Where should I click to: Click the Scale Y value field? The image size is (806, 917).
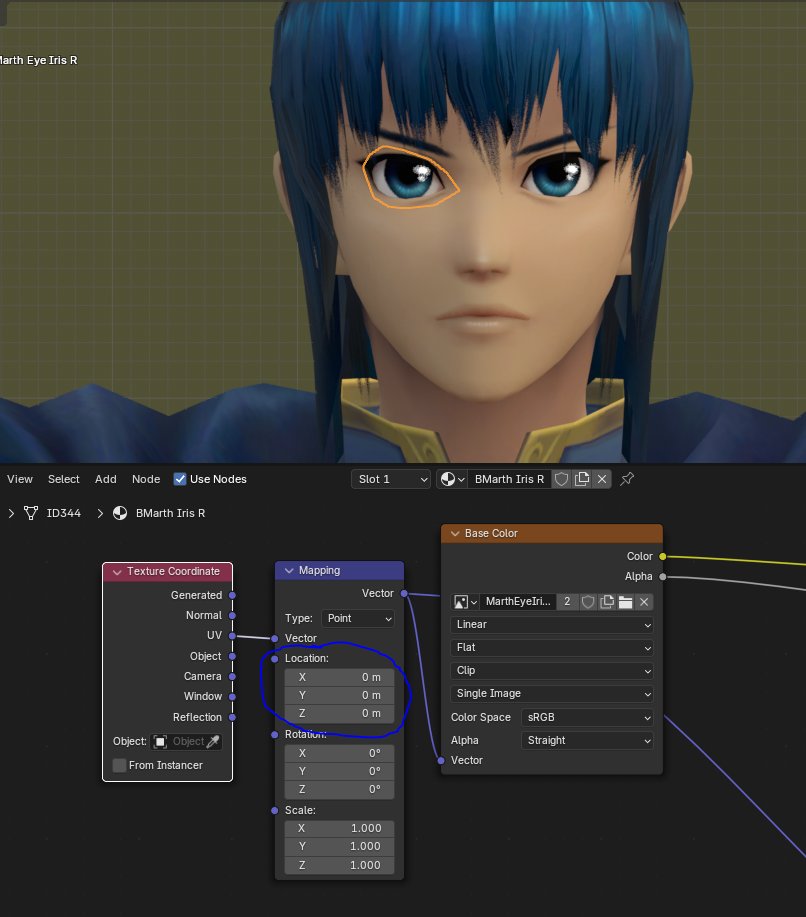point(339,846)
